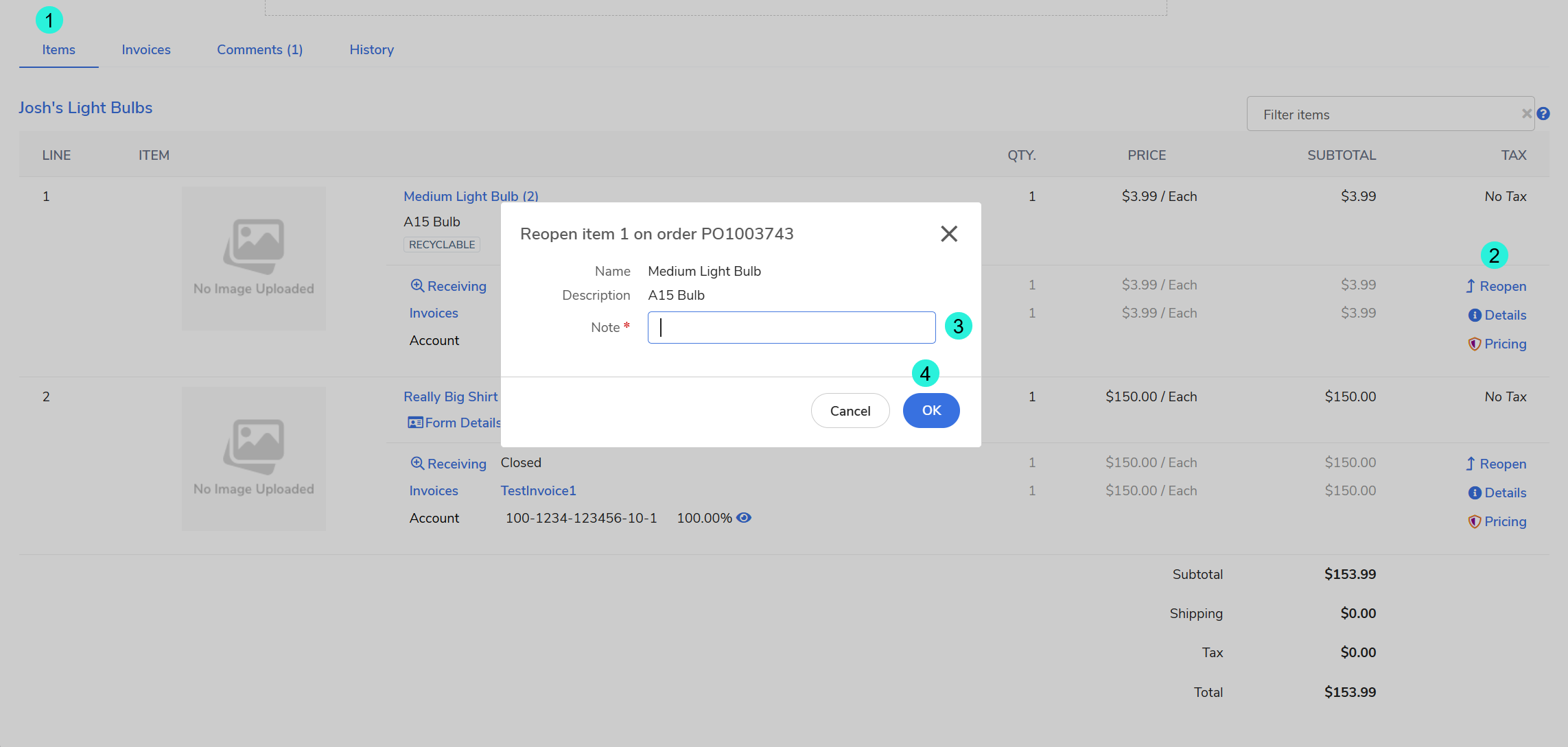Open the Comments (1) tab
The height and width of the screenshot is (747, 1568).
pos(259,50)
